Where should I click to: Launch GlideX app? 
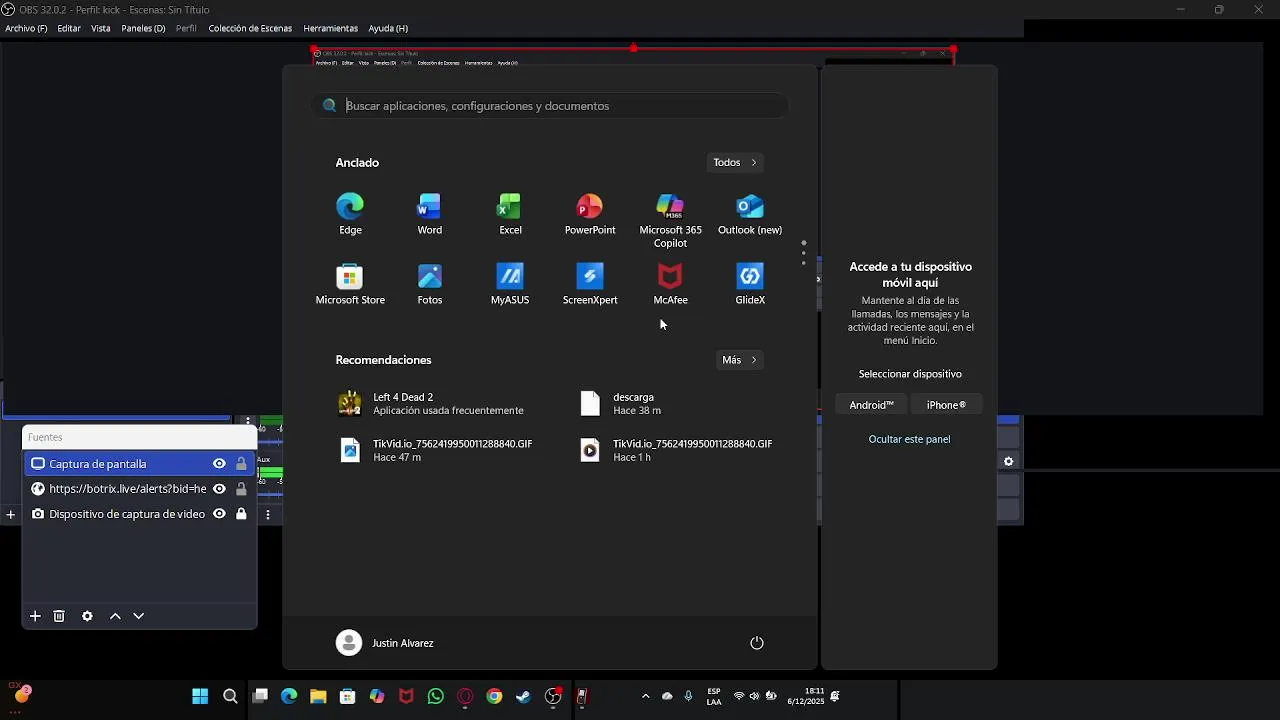pos(750,284)
